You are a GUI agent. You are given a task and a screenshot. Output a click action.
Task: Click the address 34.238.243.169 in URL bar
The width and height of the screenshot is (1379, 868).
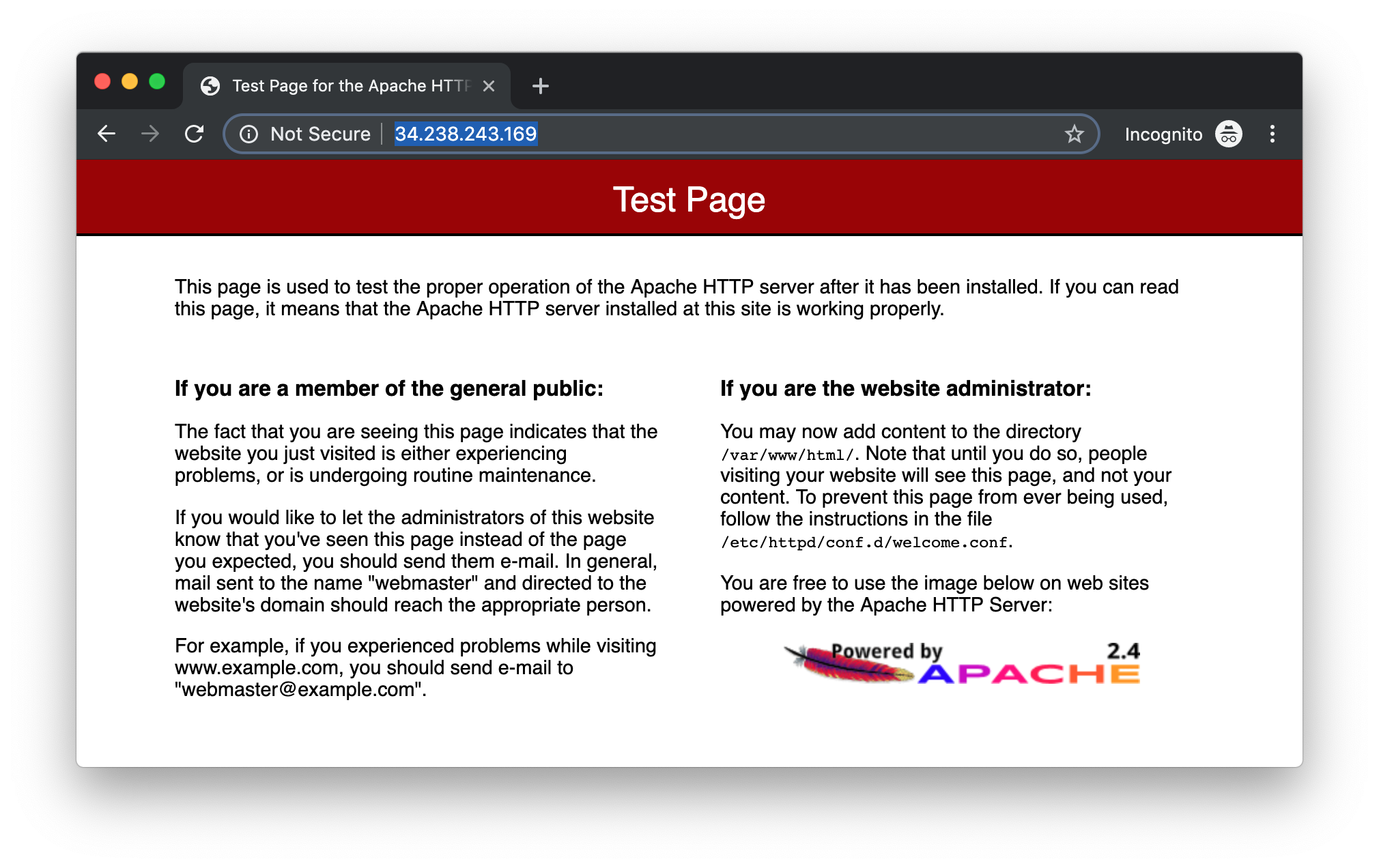pyautogui.click(x=466, y=134)
